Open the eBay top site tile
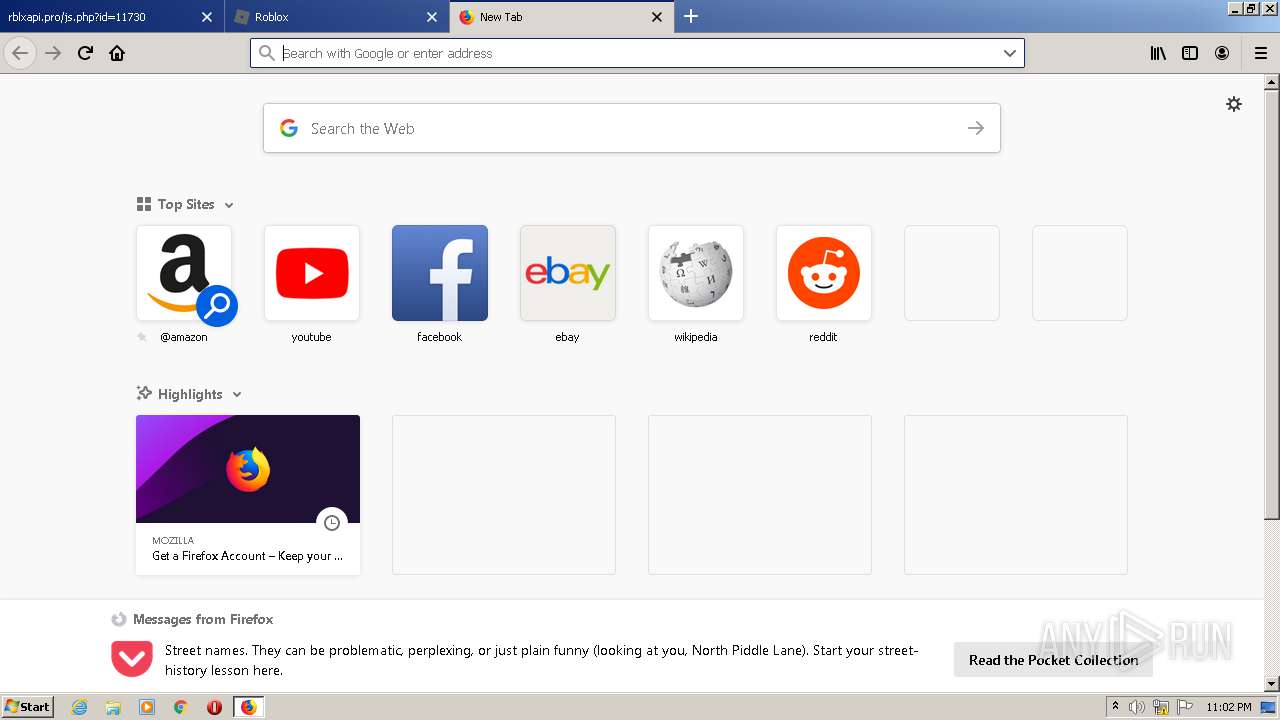The image size is (1280, 720). (568, 273)
